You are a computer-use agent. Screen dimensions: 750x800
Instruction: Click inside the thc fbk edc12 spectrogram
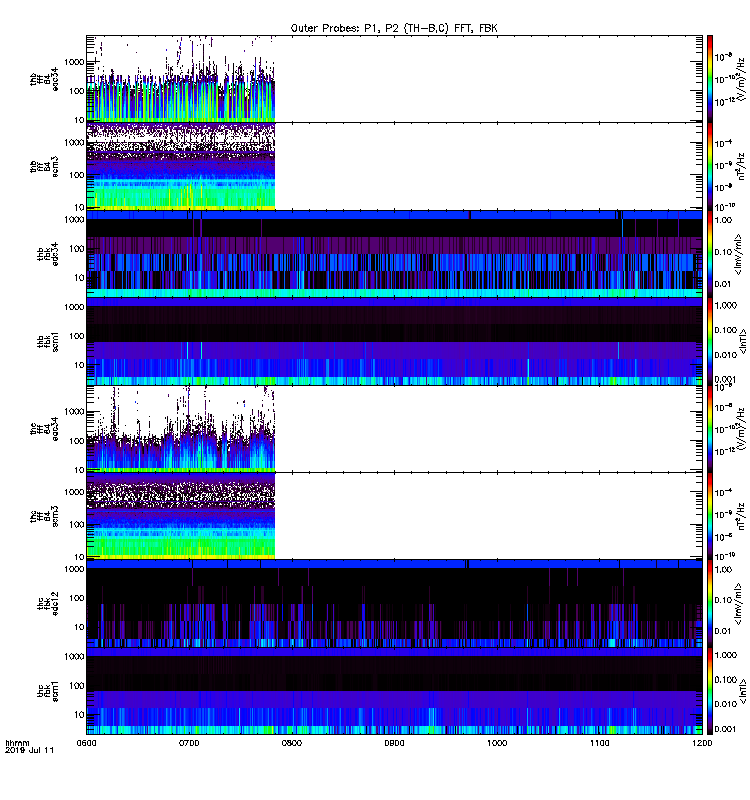pyautogui.click(x=394, y=604)
